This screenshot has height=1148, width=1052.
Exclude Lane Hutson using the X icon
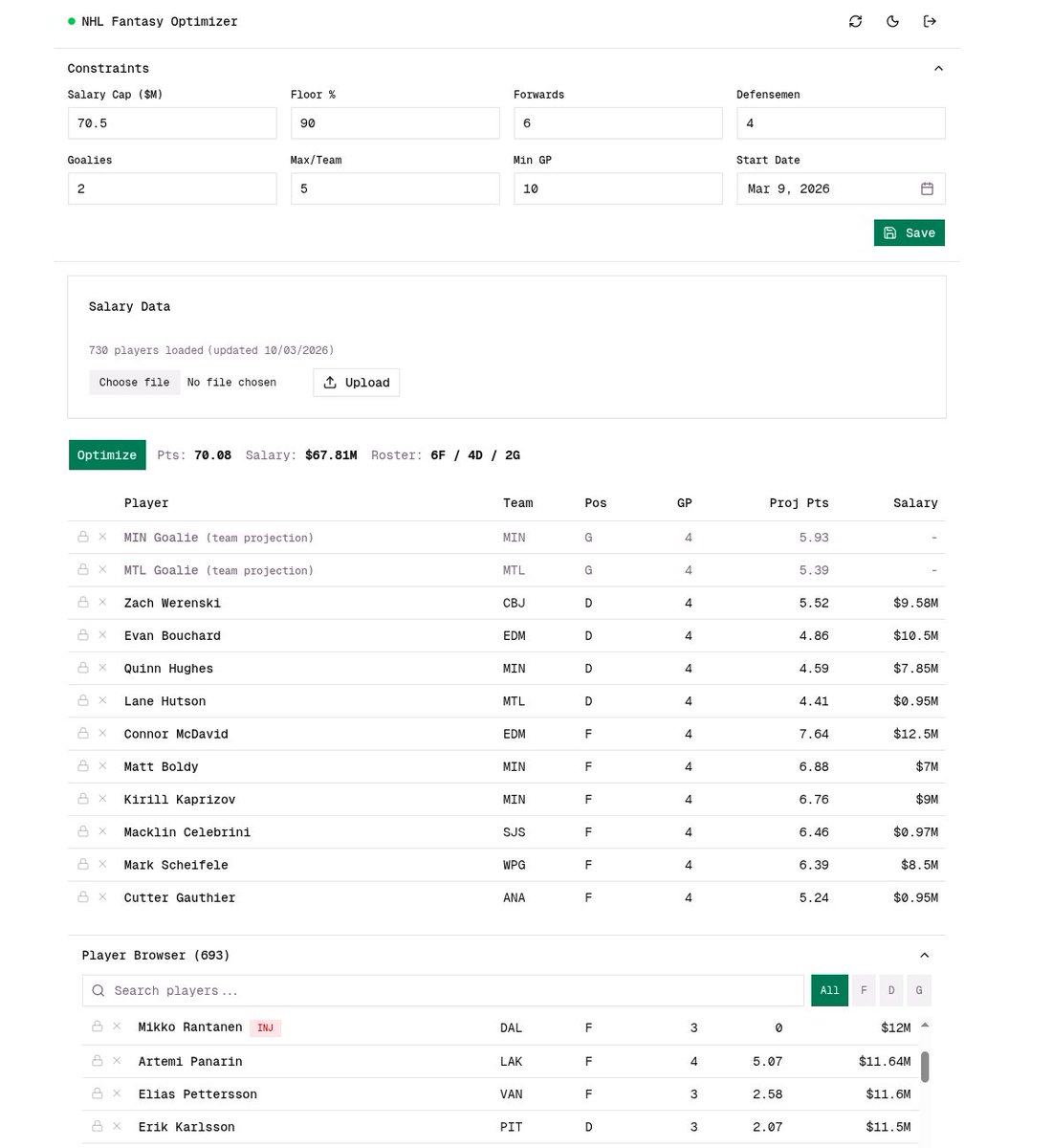tap(102, 700)
